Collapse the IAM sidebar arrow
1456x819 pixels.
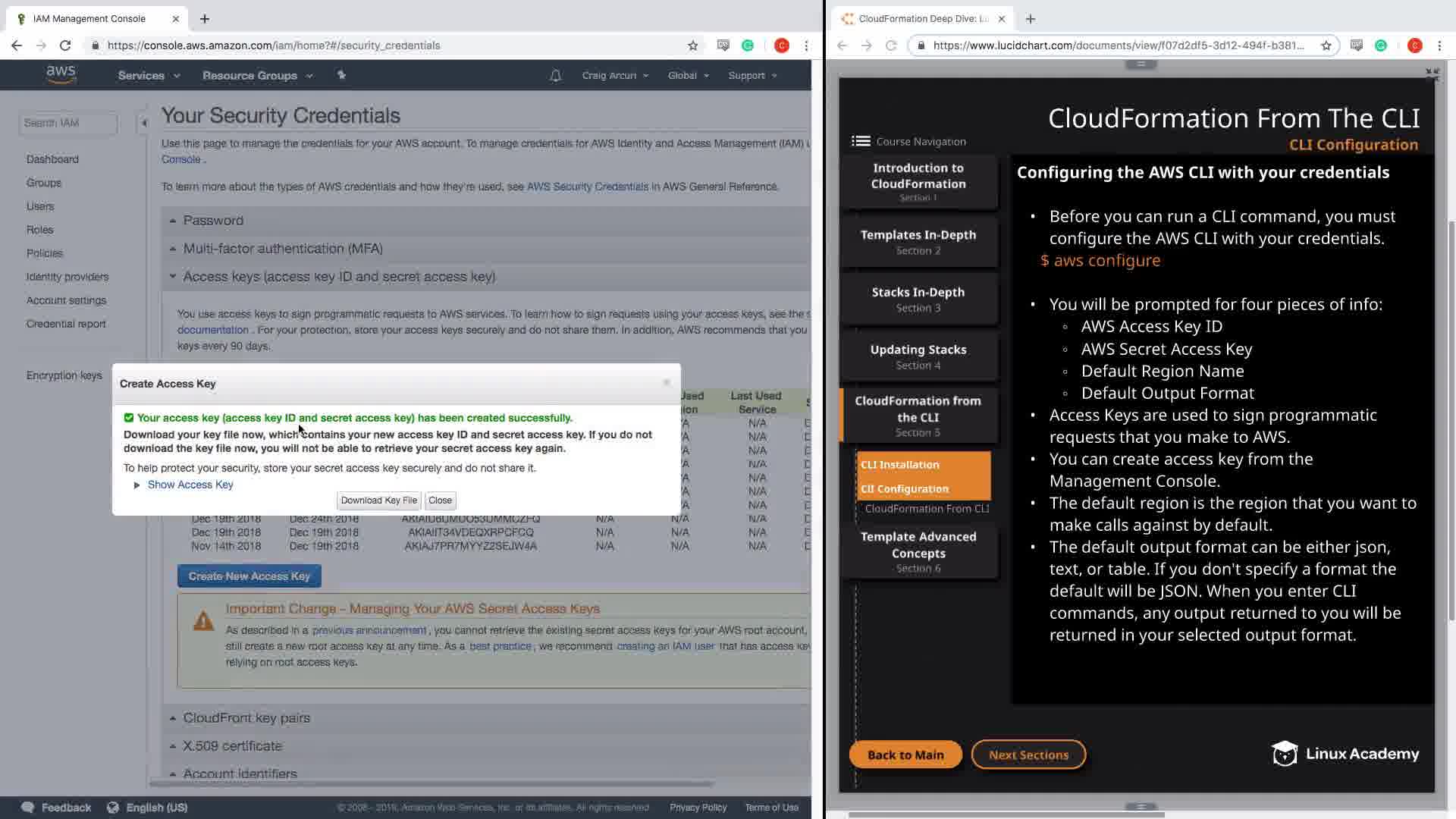[x=143, y=123]
